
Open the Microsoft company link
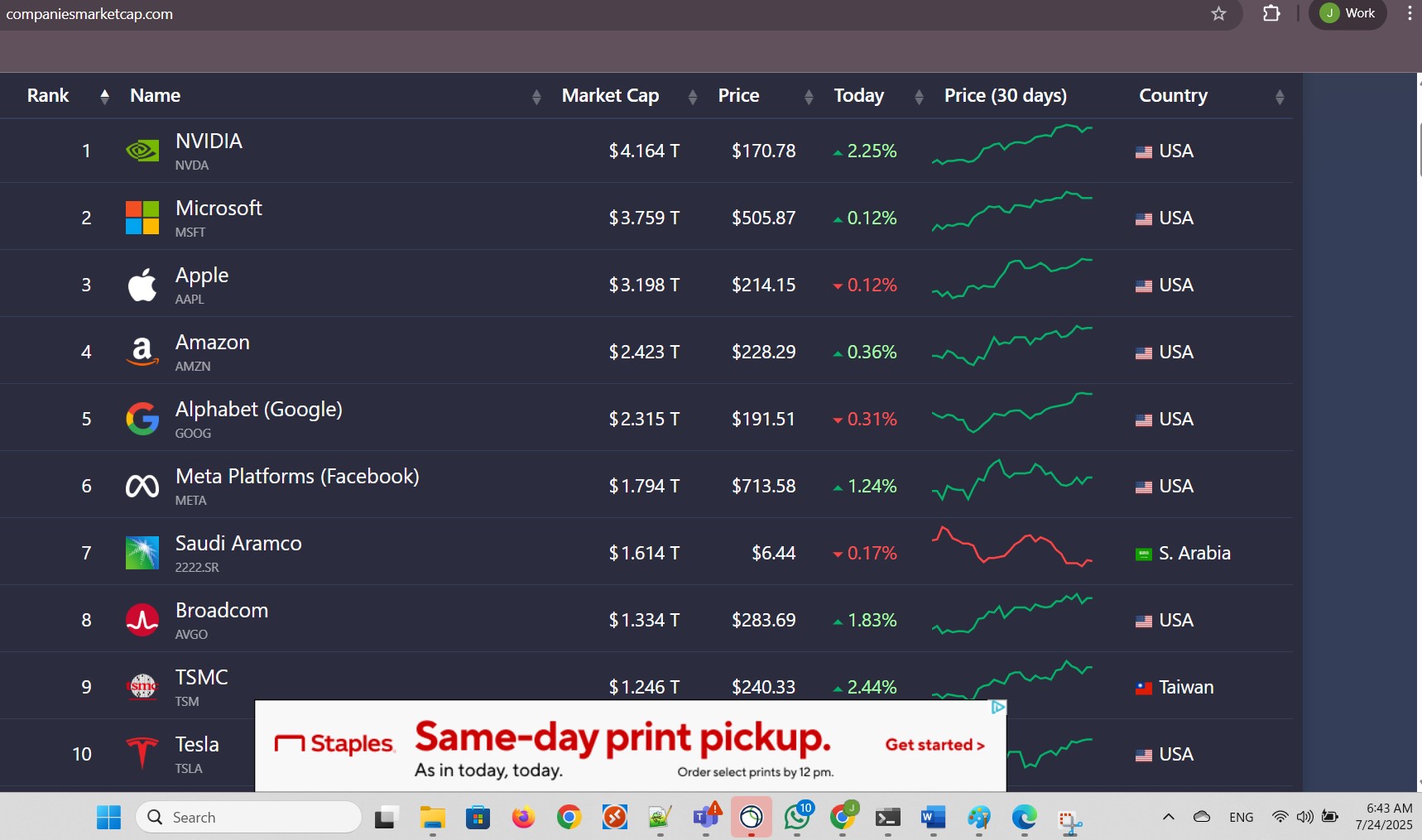[219, 209]
